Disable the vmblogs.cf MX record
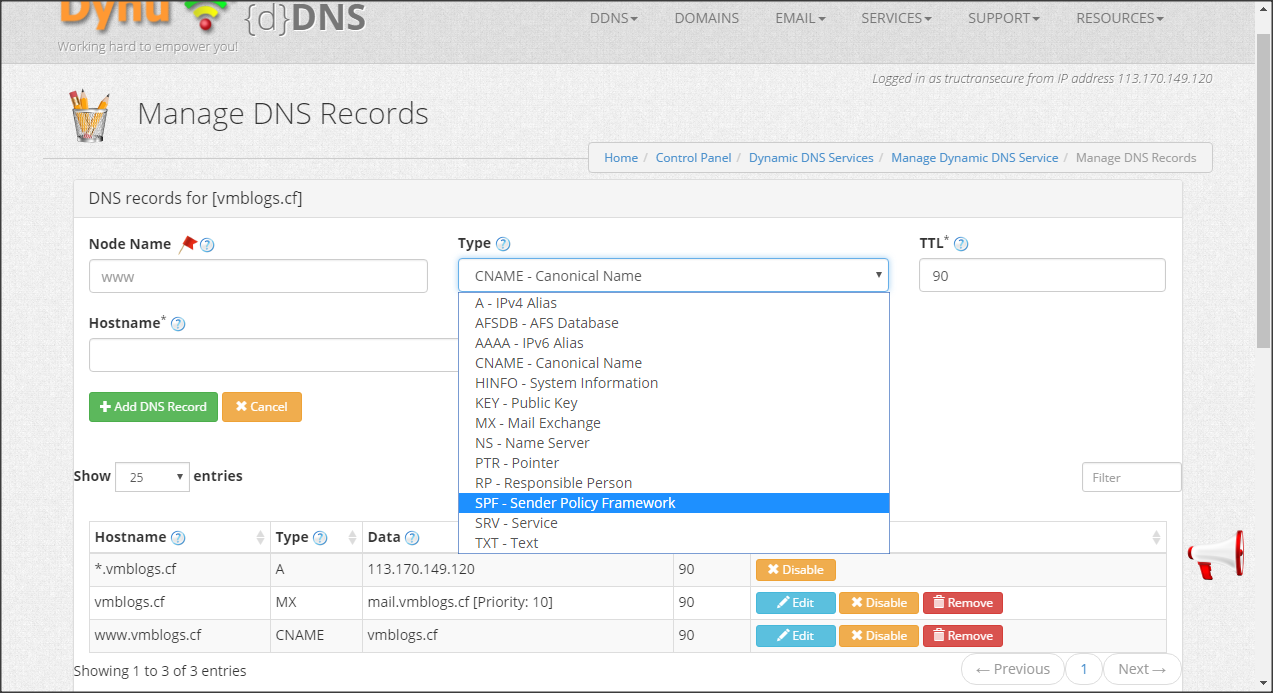1273x693 pixels. [878, 603]
